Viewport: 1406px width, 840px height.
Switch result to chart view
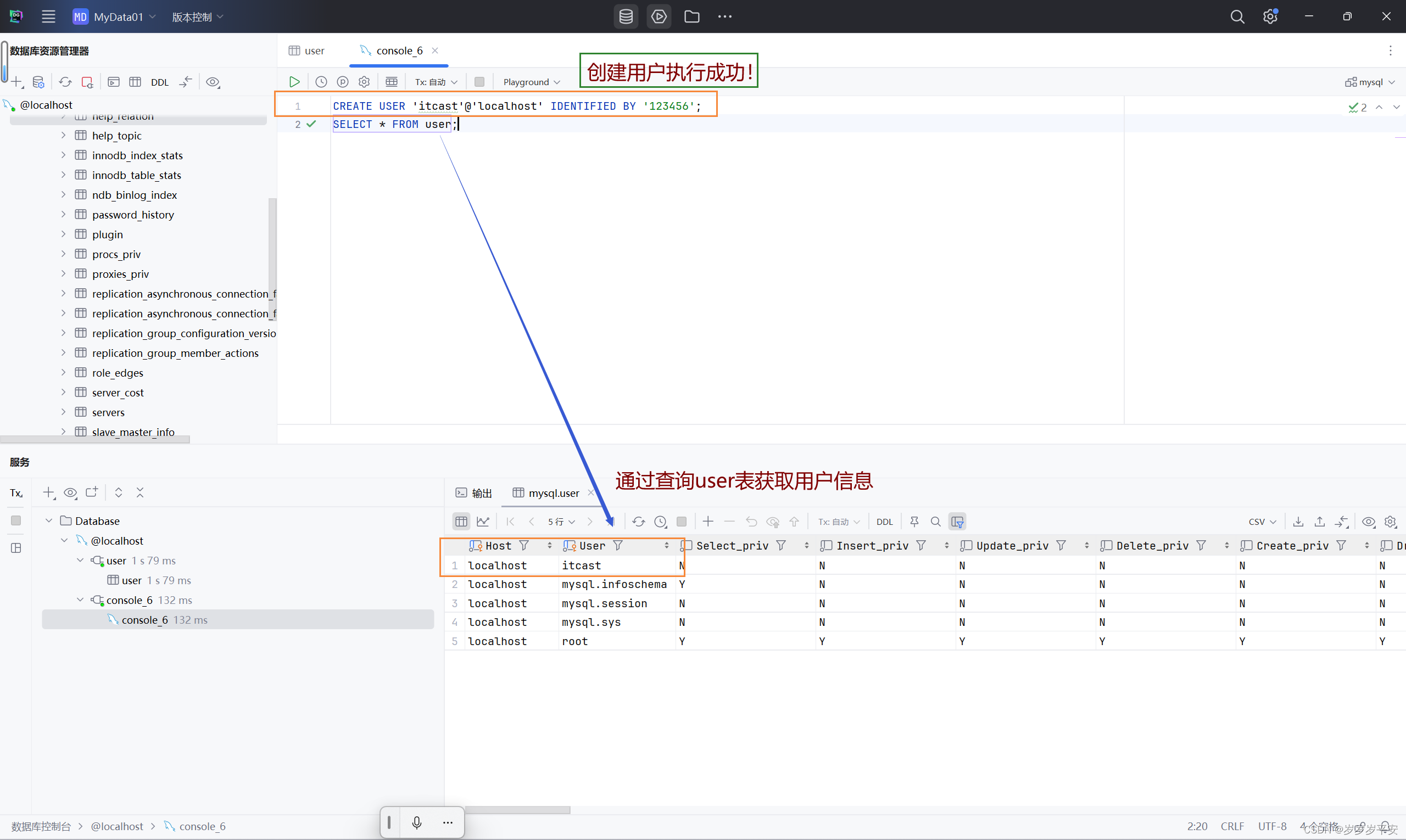point(483,522)
